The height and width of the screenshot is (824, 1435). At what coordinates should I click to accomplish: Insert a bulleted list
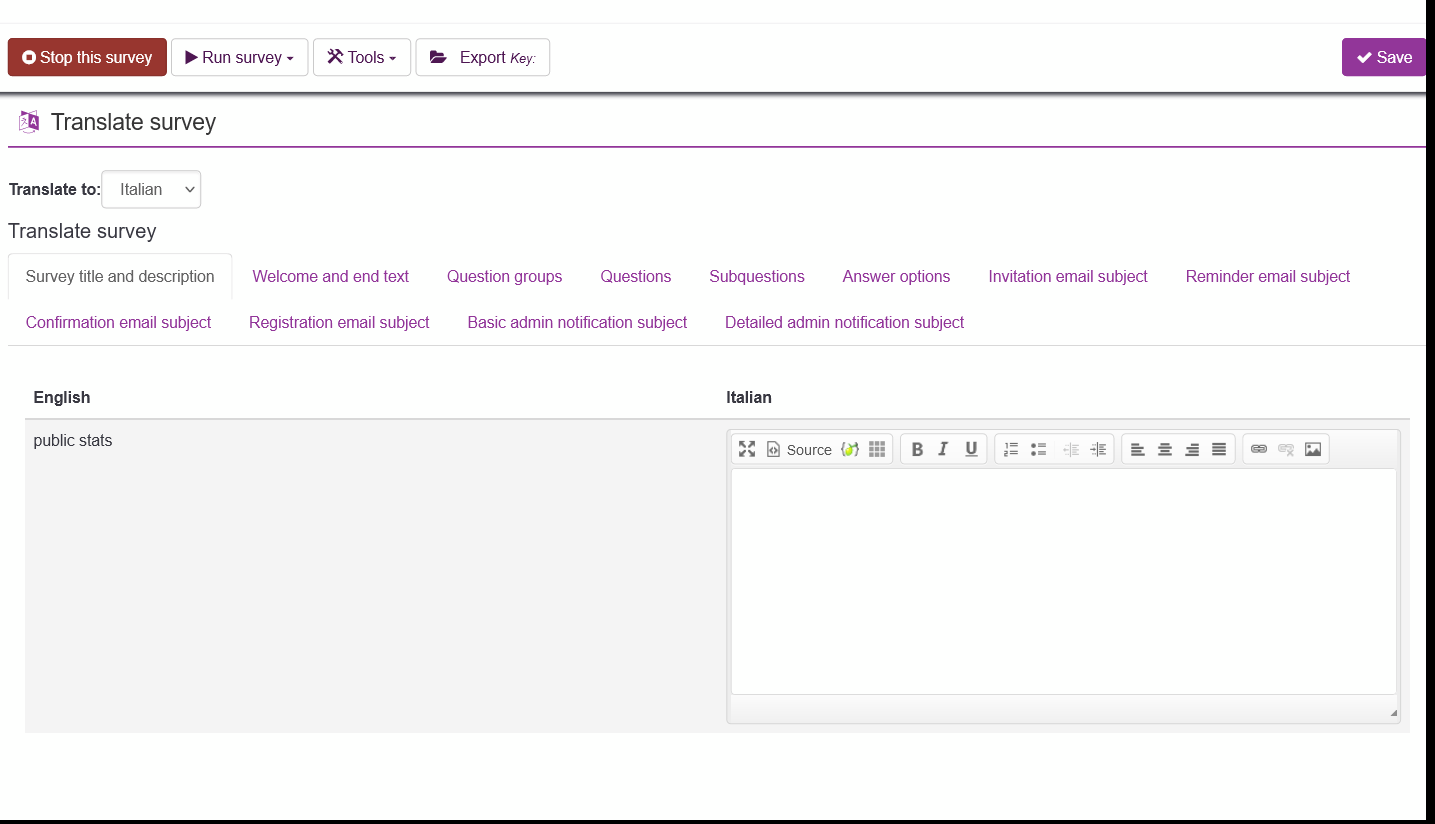[1038, 449]
